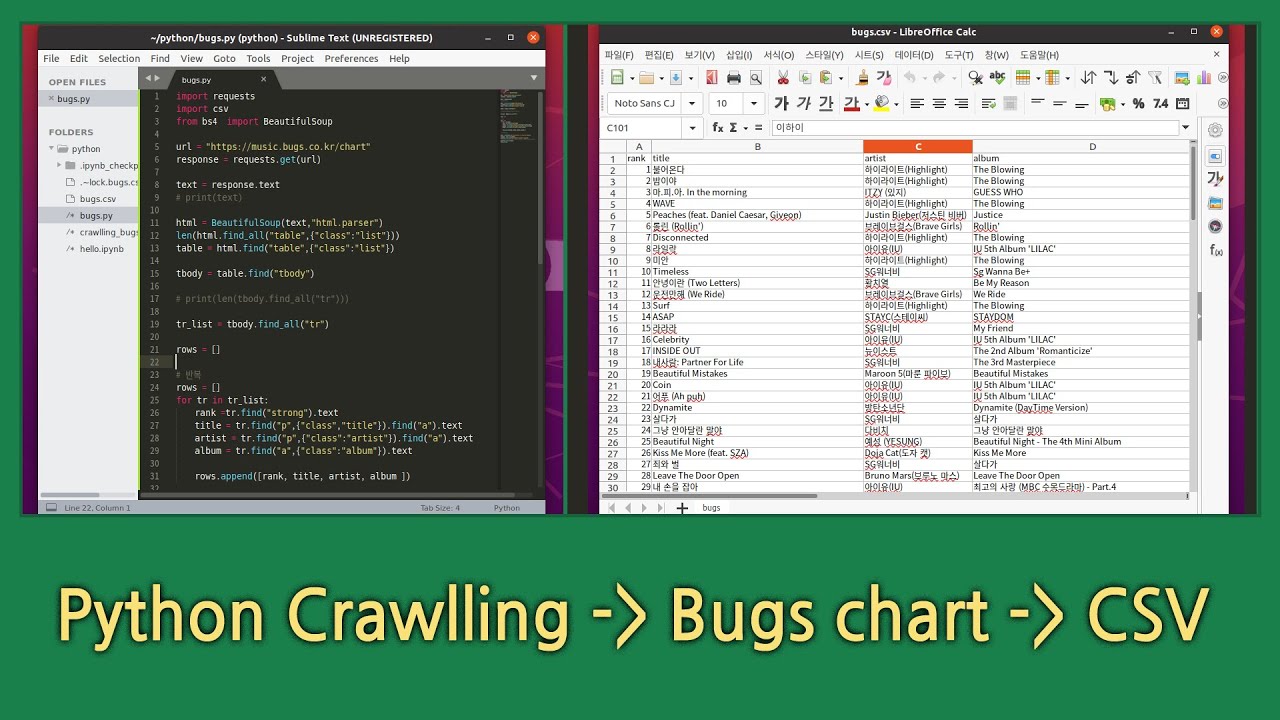Click the Sort Ascending icon

[x=1111, y=77]
